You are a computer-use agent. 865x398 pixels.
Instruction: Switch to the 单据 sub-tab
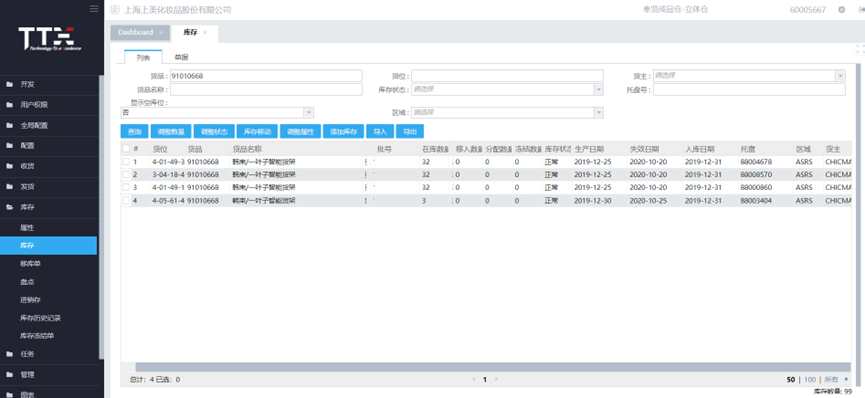[x=181, y=57]
